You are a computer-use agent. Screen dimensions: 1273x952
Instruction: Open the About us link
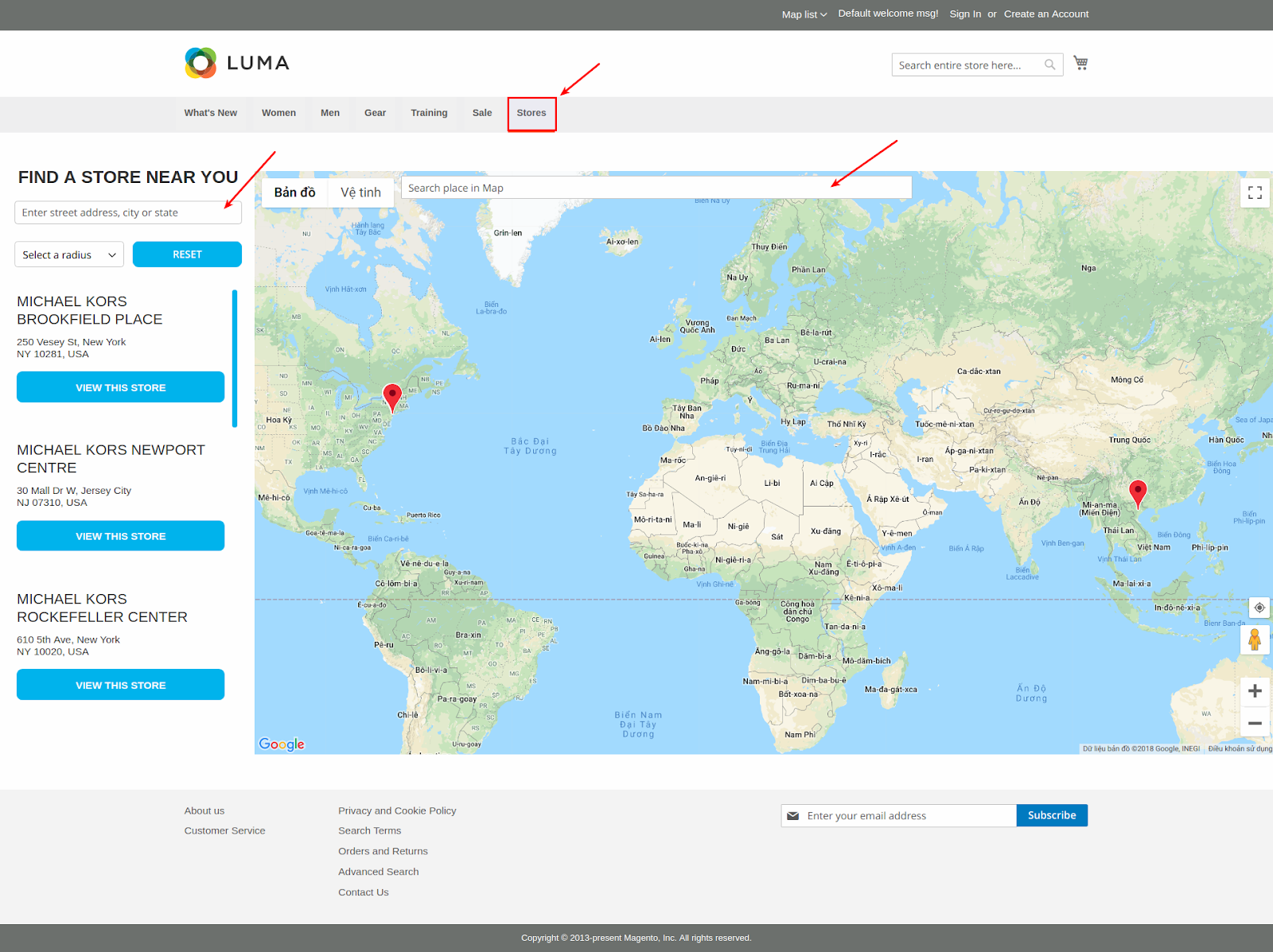pyautogui.click(x=204, y=810)
